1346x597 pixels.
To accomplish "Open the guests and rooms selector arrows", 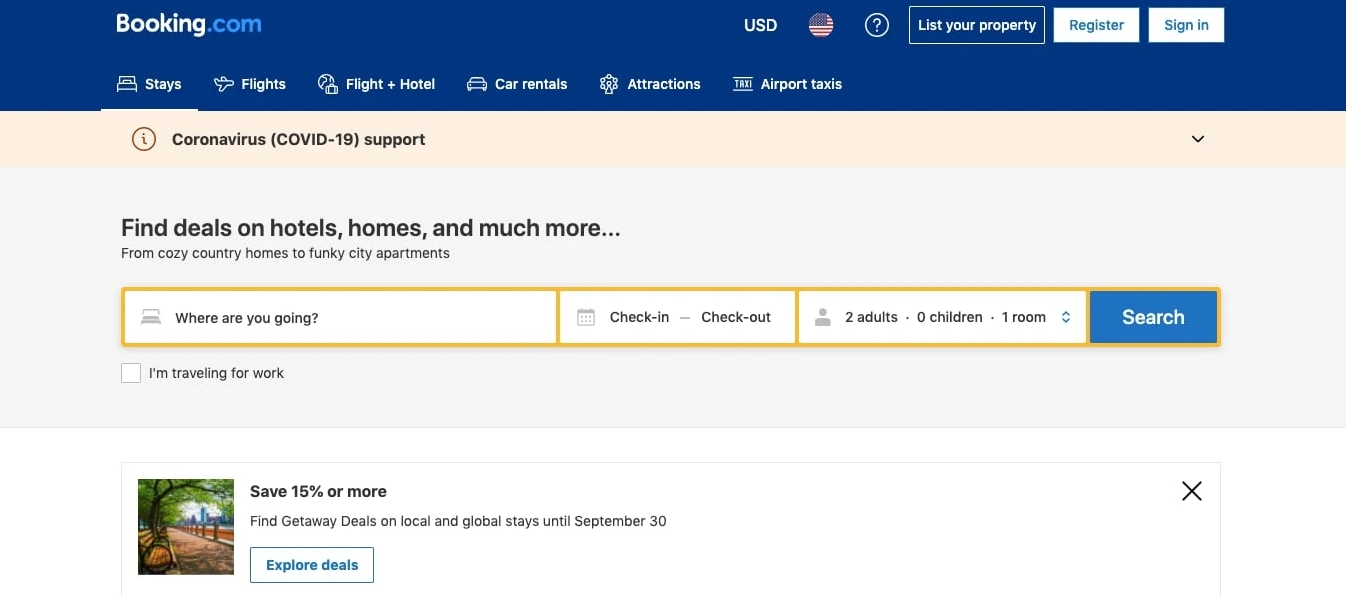I will (x=1066, y=317).
